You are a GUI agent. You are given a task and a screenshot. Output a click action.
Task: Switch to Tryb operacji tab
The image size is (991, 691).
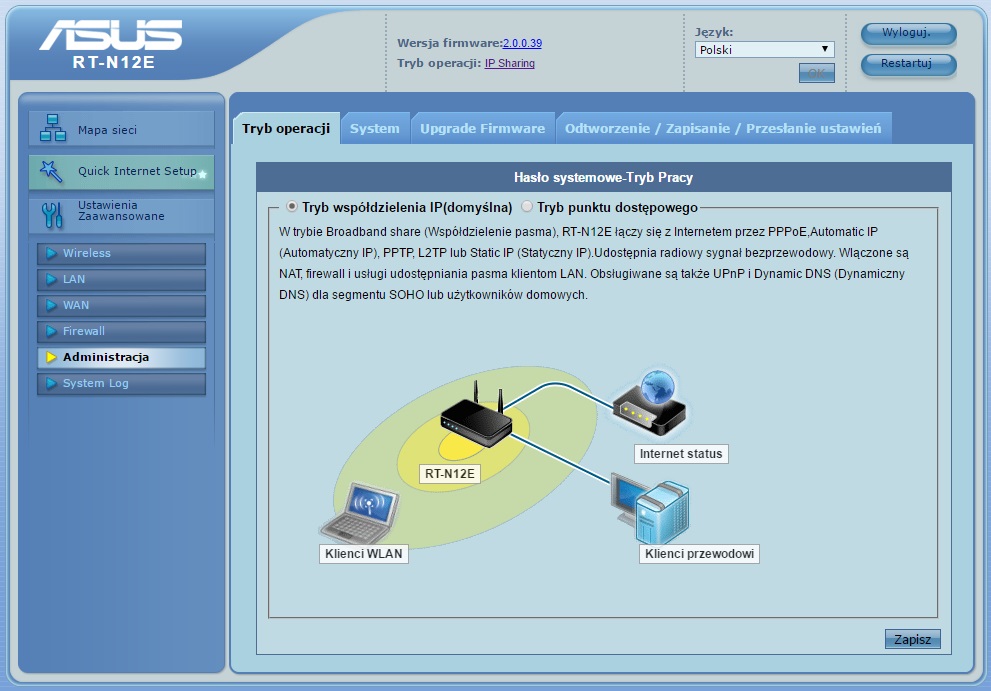(286, 128)
